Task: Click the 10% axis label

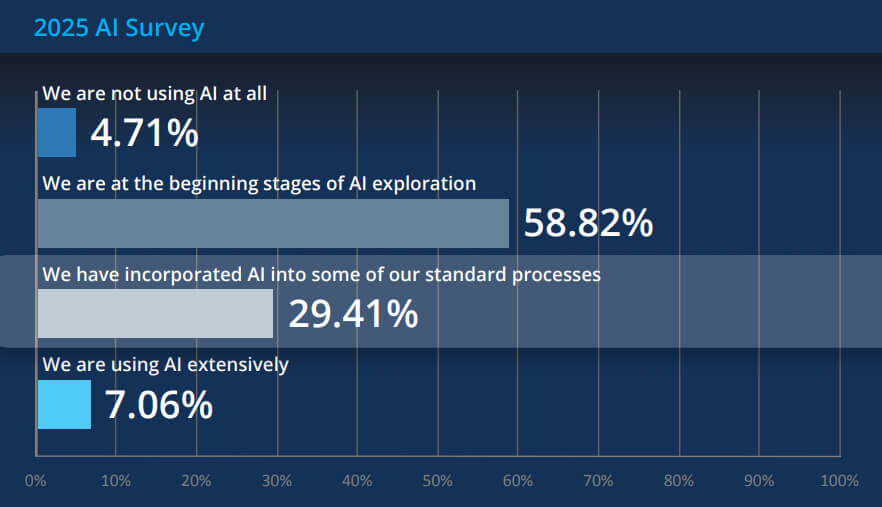Action: (x=116, y=481)
